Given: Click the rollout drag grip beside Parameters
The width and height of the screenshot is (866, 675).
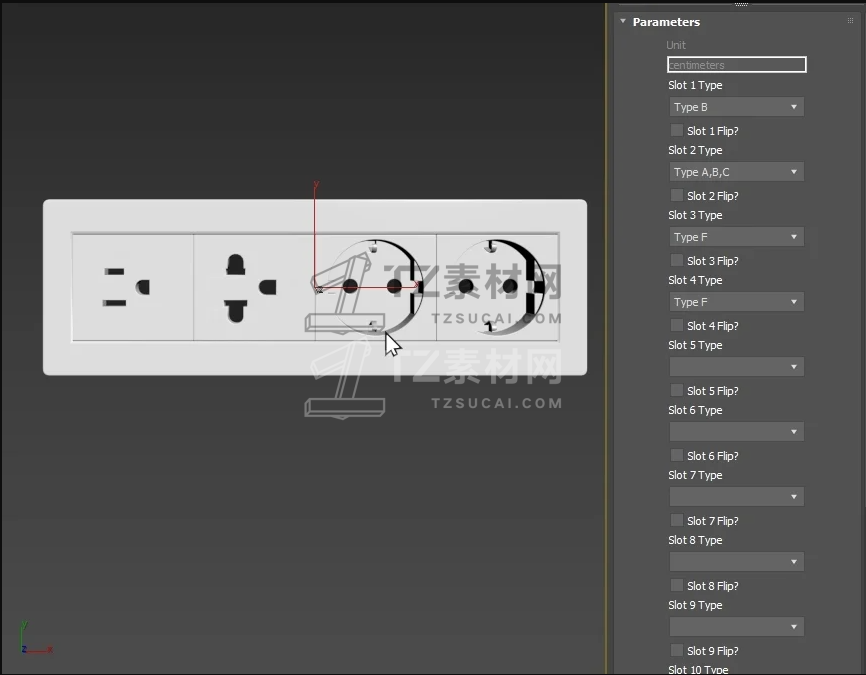Looking at the screenshot, I should point(850,21).
